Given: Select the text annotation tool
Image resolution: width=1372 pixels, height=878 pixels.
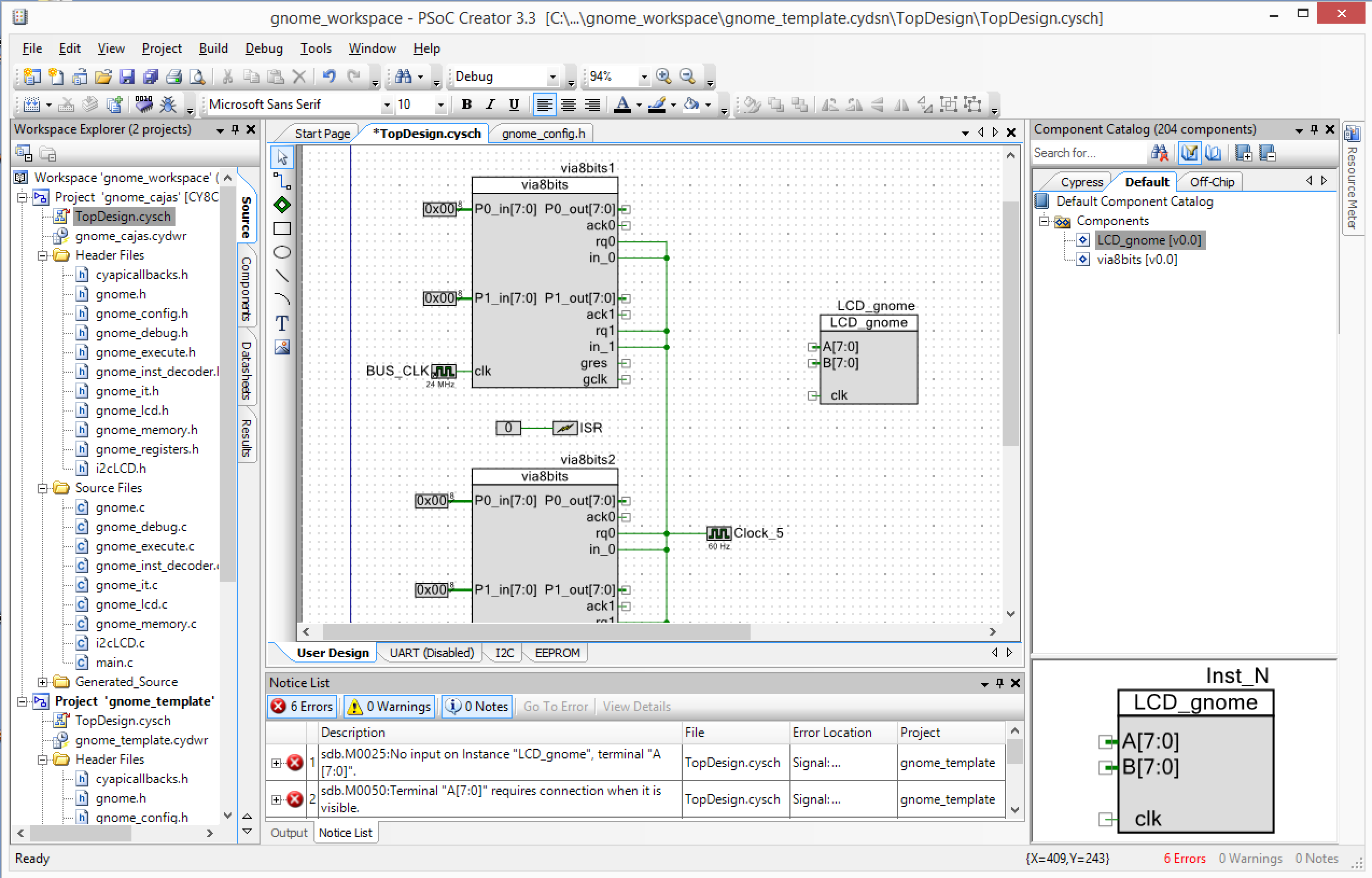Looking at the screenshot, I should tap(282, 323).
